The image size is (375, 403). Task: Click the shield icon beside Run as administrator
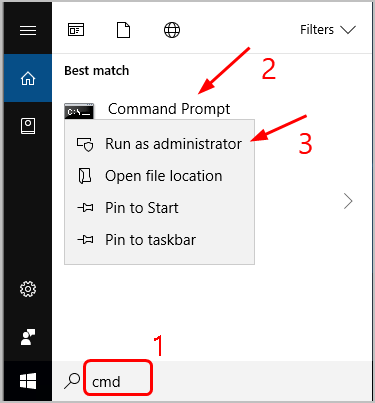pyautogui.click(x=85, y=144)
